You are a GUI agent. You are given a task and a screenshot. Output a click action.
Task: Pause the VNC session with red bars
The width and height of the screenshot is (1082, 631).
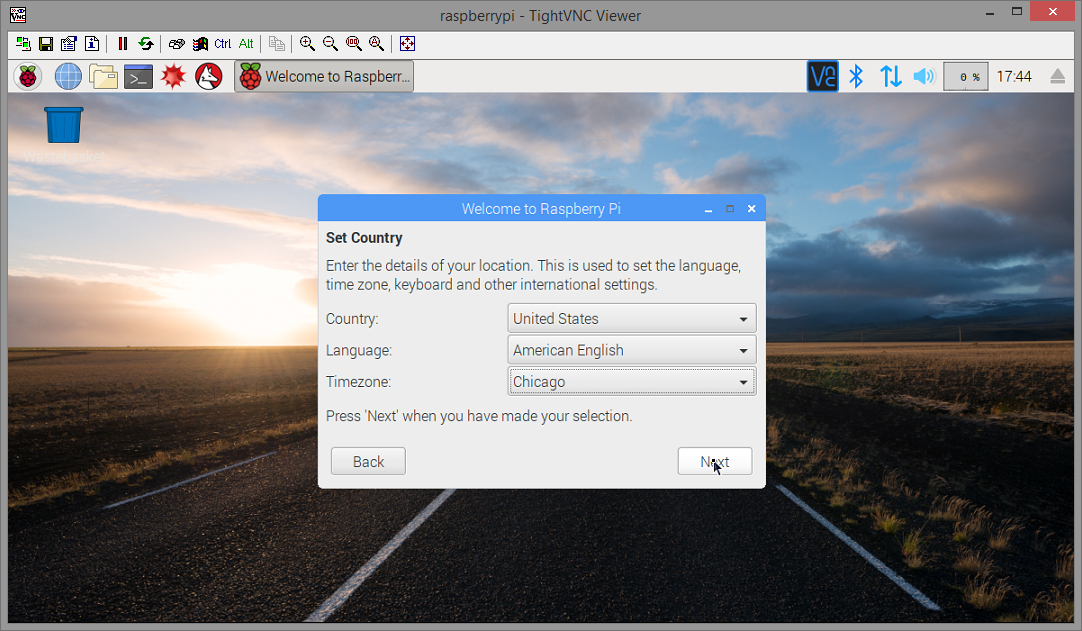coord(123,44)
